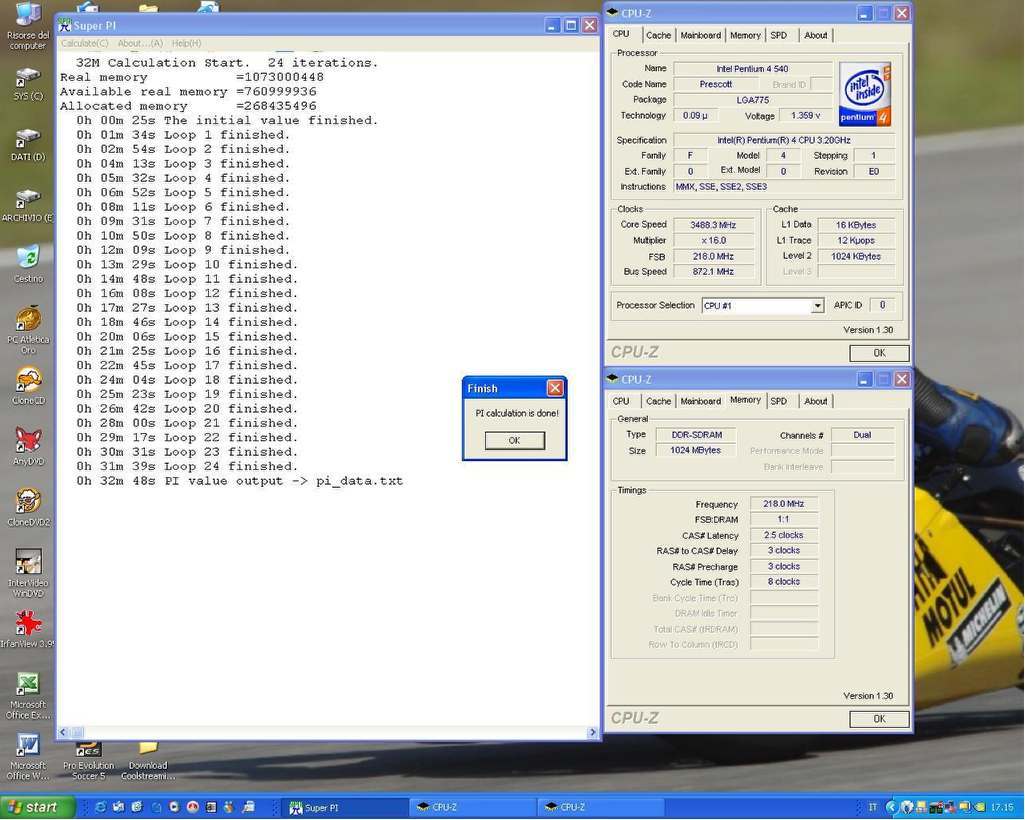Click the media player quick launch icon
Screen dimensions: 1025x820
coord(174,807)
